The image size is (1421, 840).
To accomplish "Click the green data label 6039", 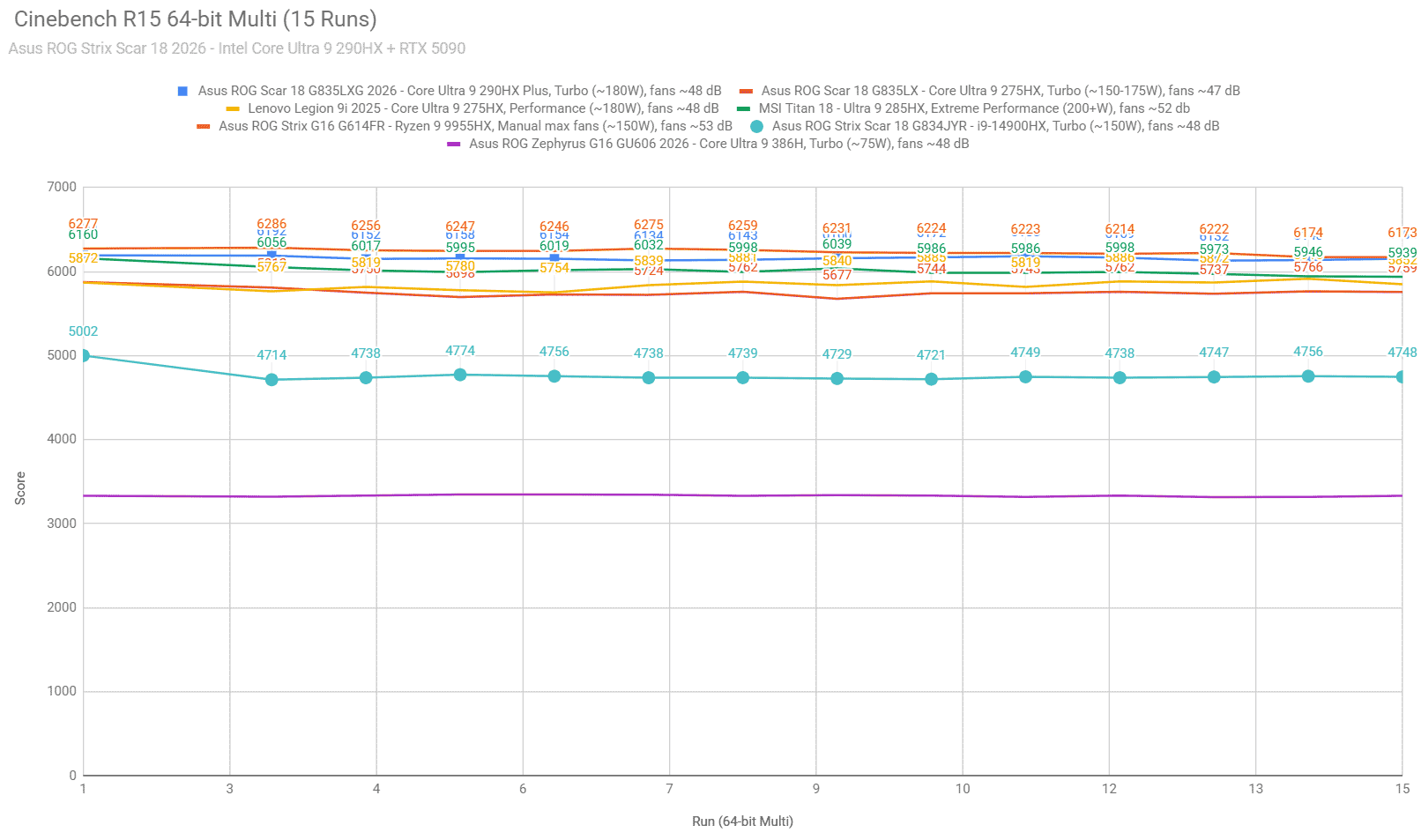I will (837, 244).
